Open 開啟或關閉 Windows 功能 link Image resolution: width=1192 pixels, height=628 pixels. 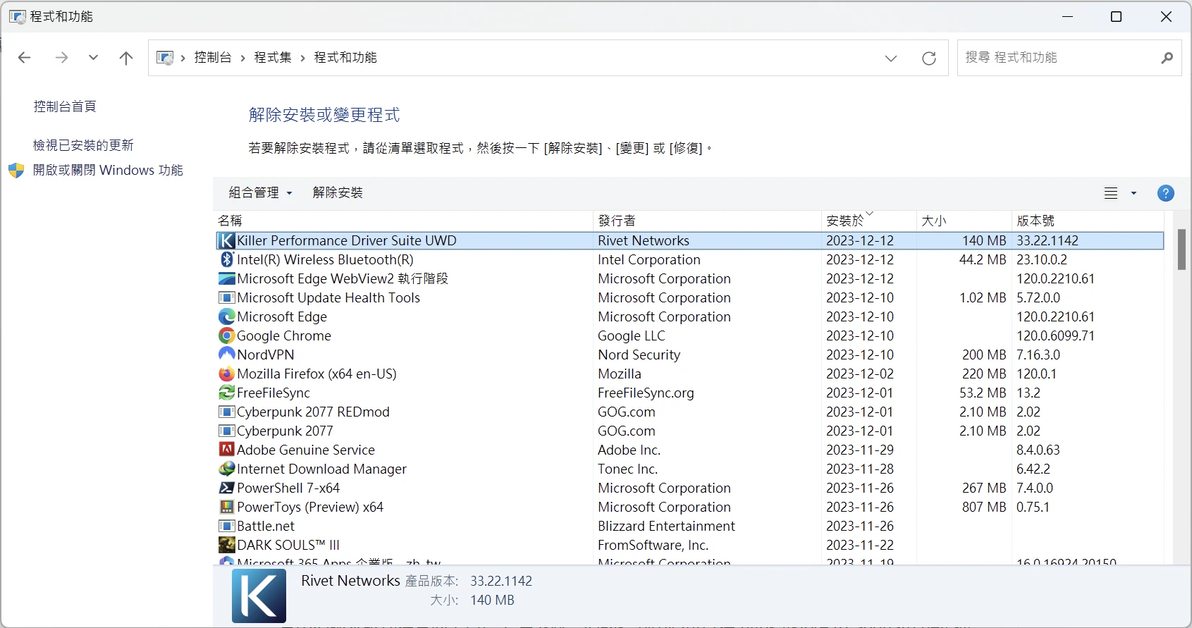107,170
